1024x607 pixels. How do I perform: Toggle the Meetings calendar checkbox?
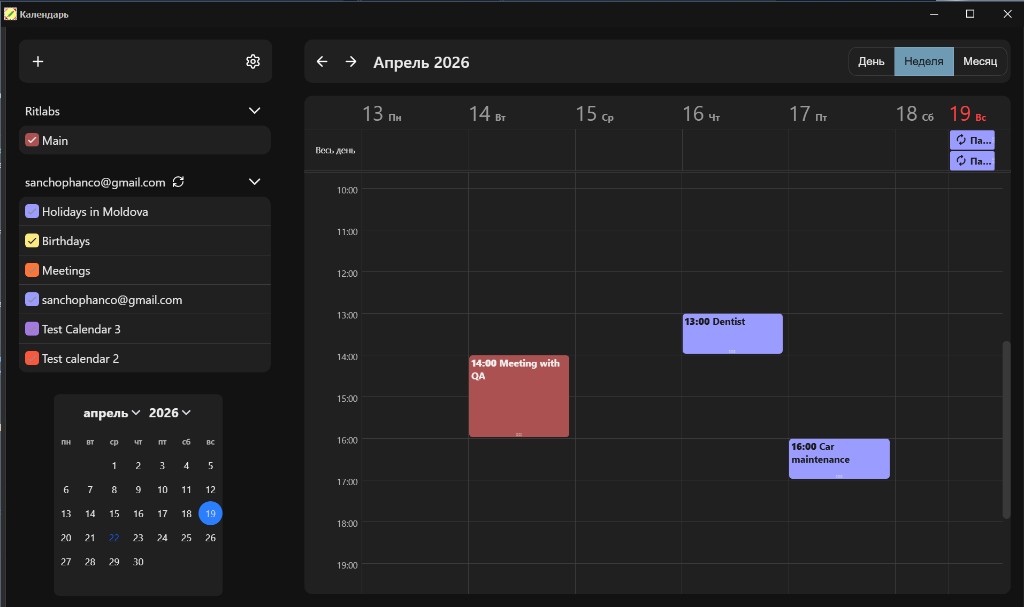click(x=31, y=270)
